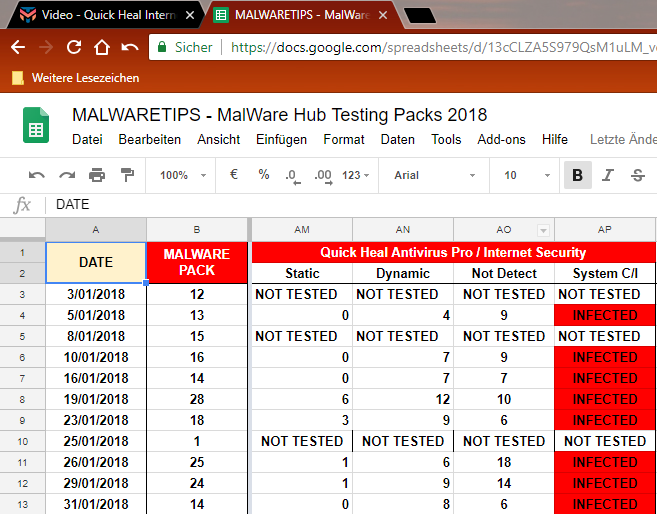The image size is (657, 514).
Task: Open the Arial font dropdown
Action: [x=434, y=175]
